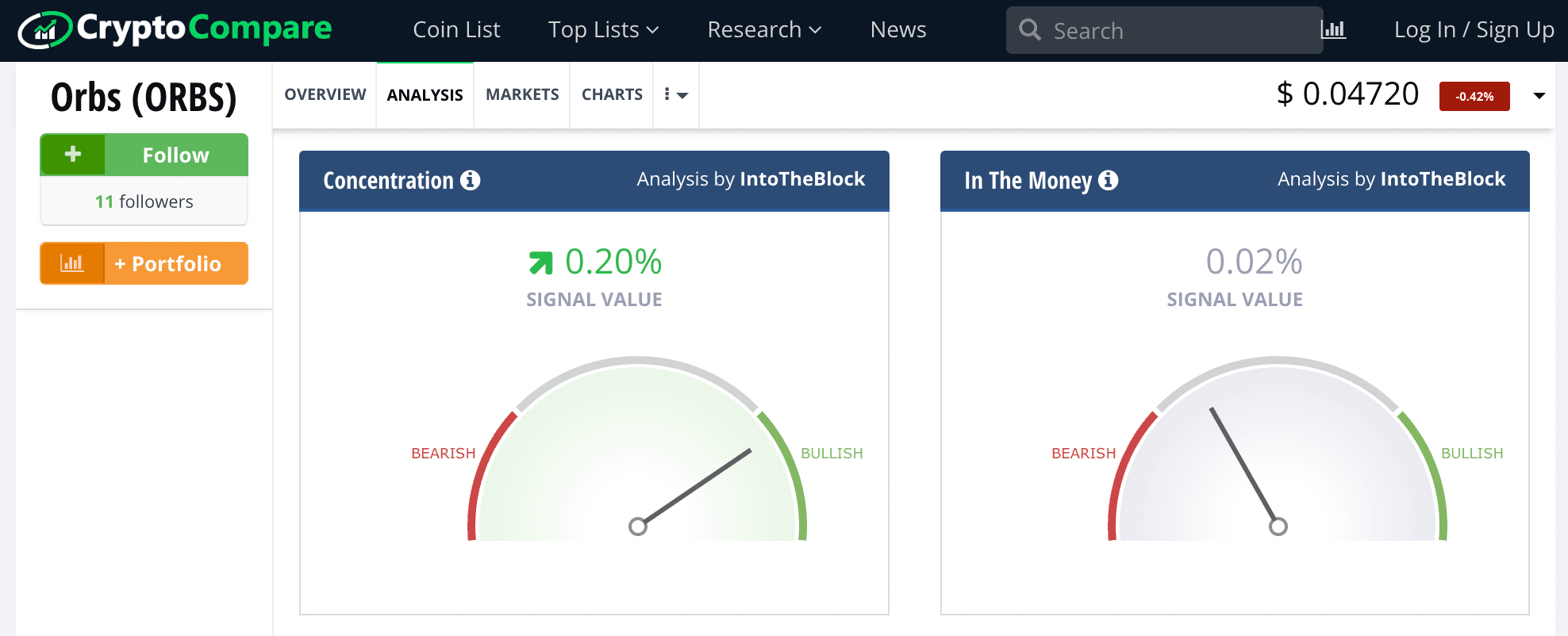Expand the price details arrow
1568x636 pixels.
(x=1539, y=95)
